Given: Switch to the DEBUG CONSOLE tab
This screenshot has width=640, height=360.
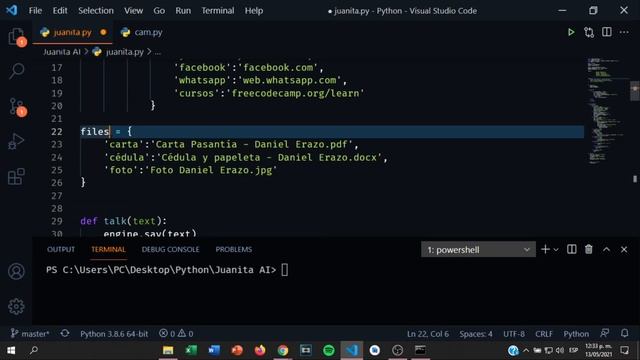Looking at the screenshot, I should pos(171,249).
